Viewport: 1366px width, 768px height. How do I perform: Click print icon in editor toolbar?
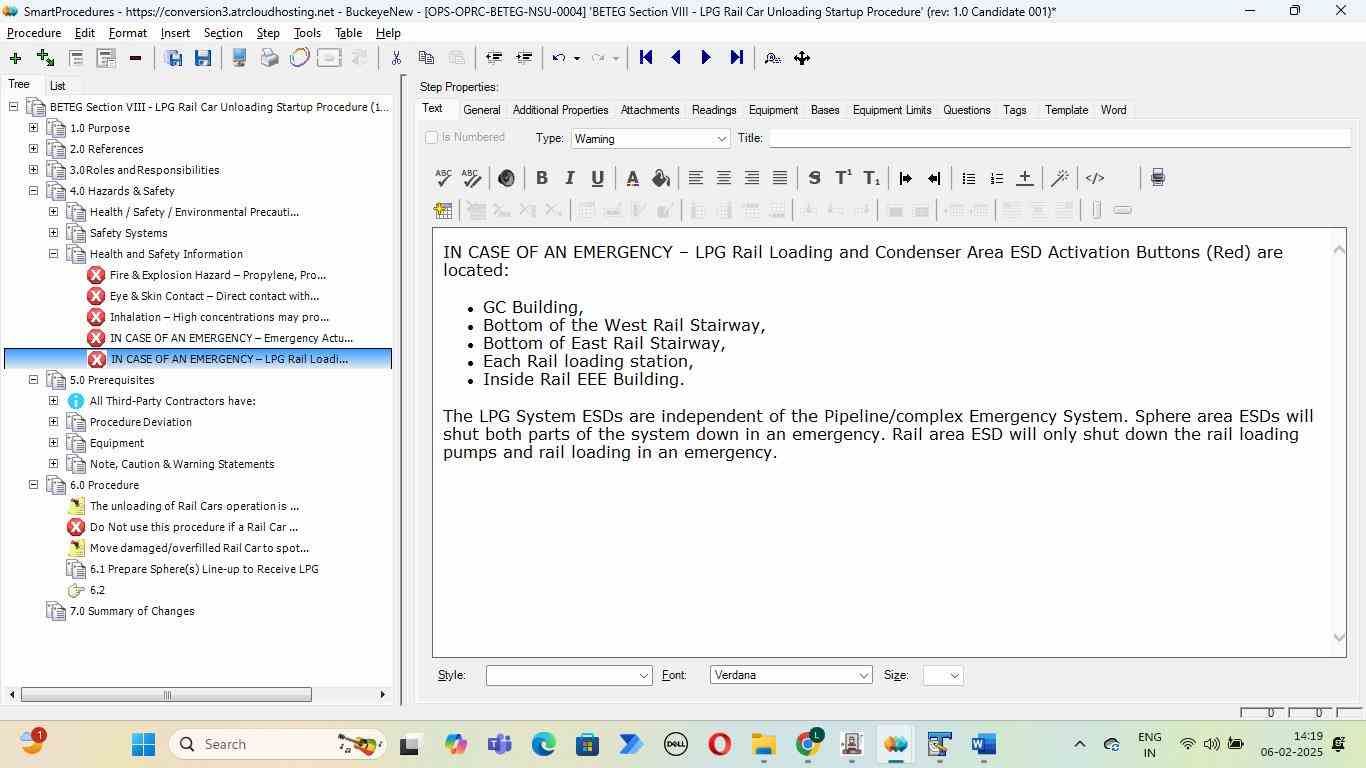1157,178
